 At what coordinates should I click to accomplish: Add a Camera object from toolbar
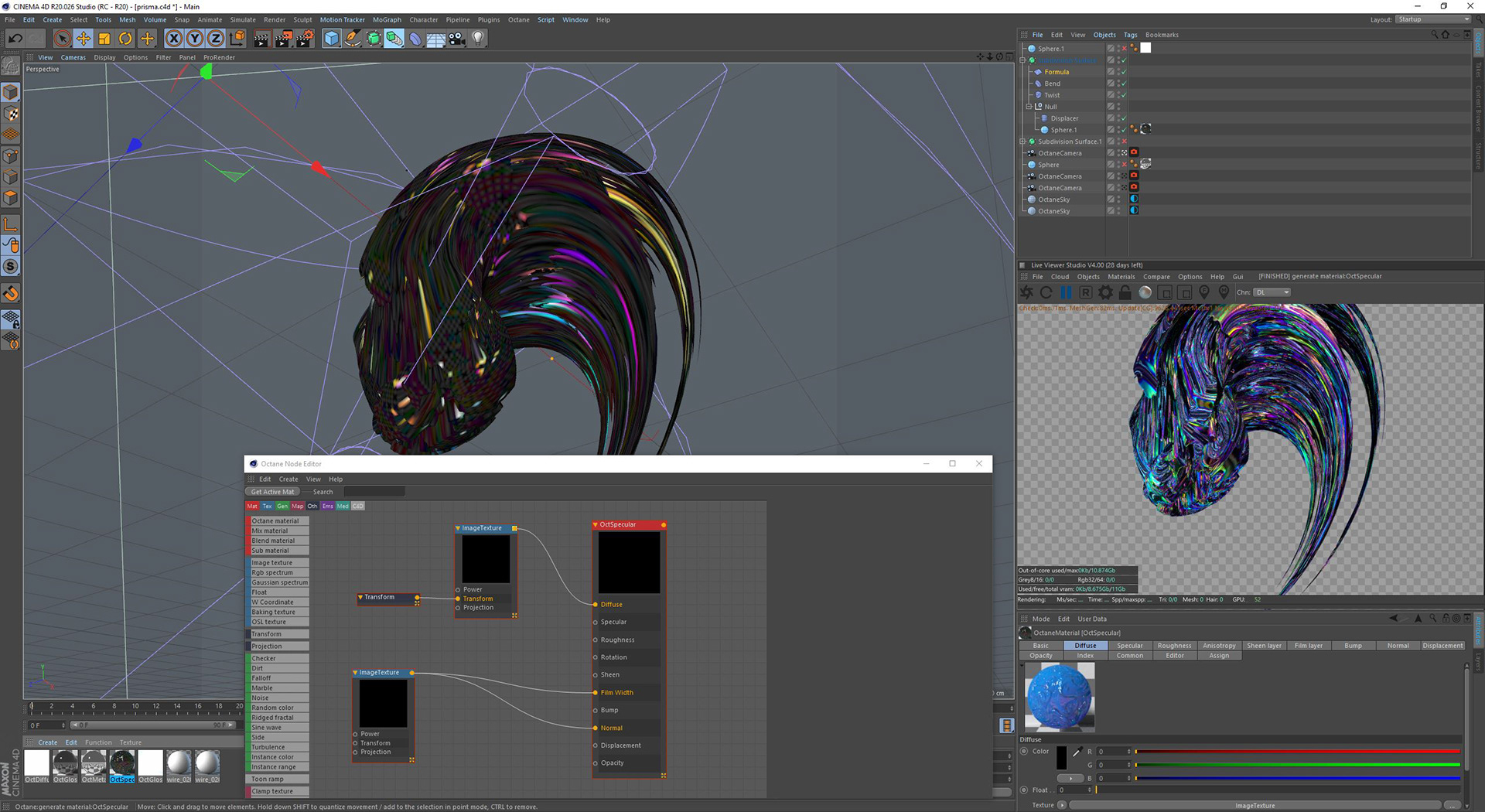click(x=457, y=38)
